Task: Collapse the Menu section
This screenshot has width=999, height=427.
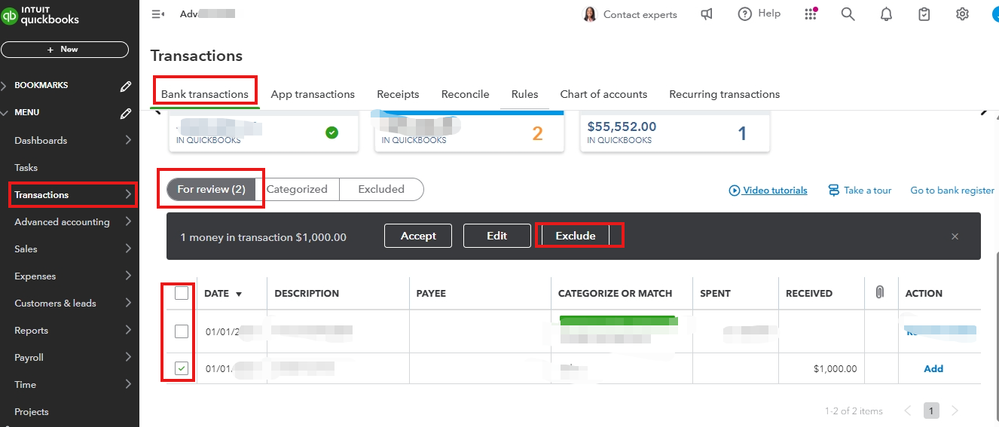Action: [4, 112]
